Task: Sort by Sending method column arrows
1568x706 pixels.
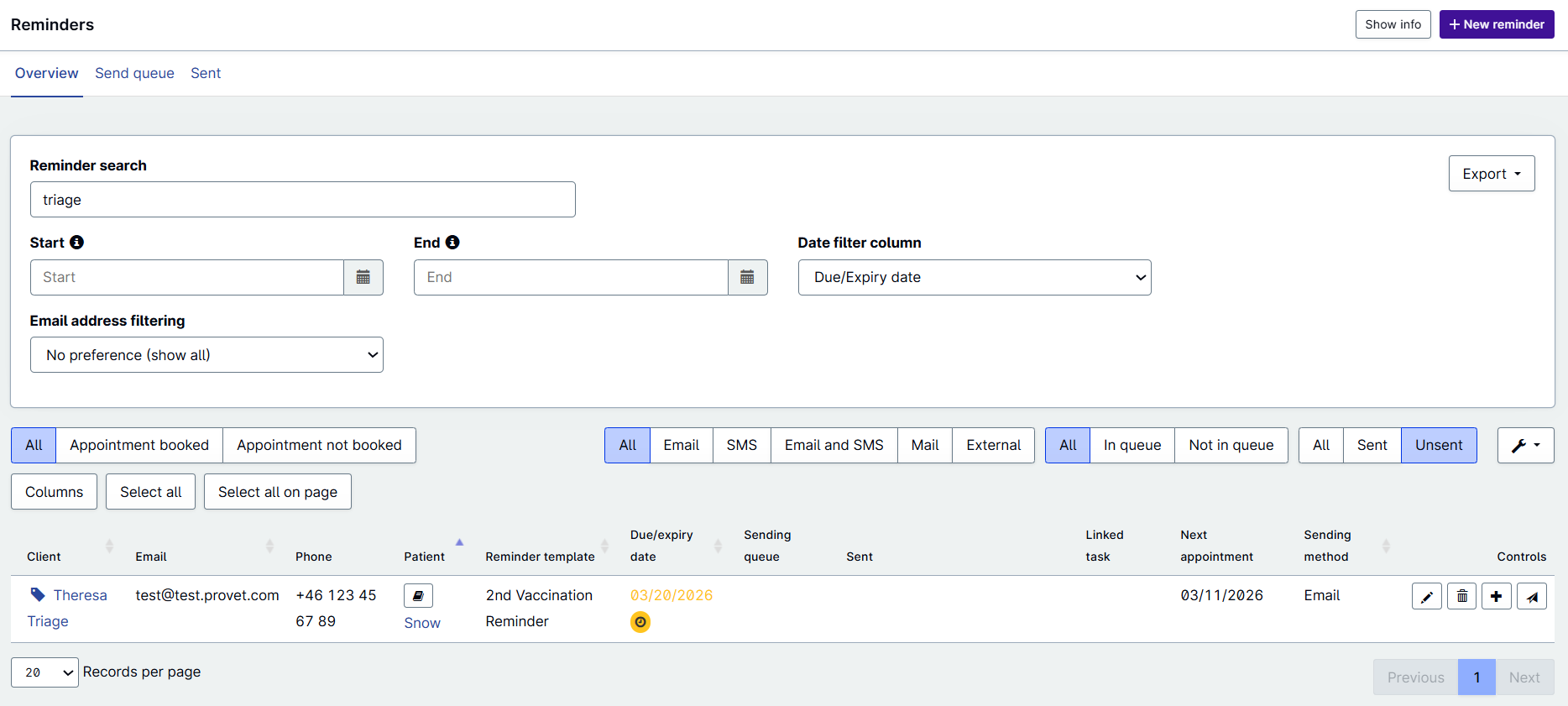Action: [x=1386, y=546]
